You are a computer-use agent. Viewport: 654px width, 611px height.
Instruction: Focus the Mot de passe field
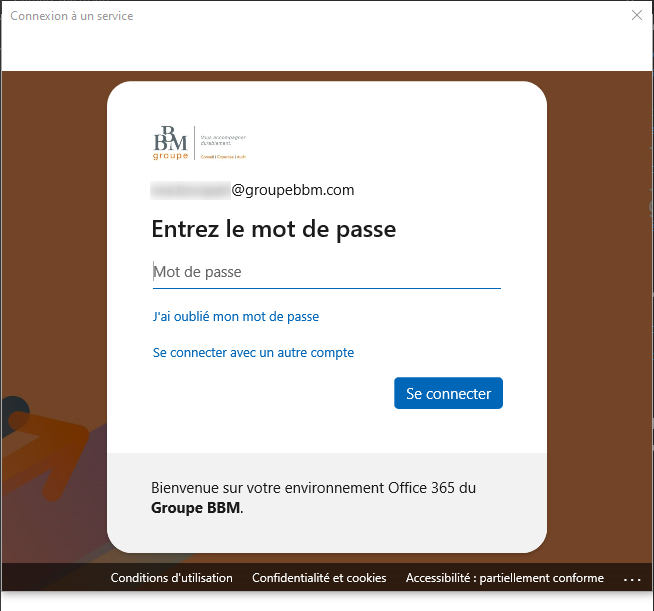326,272
